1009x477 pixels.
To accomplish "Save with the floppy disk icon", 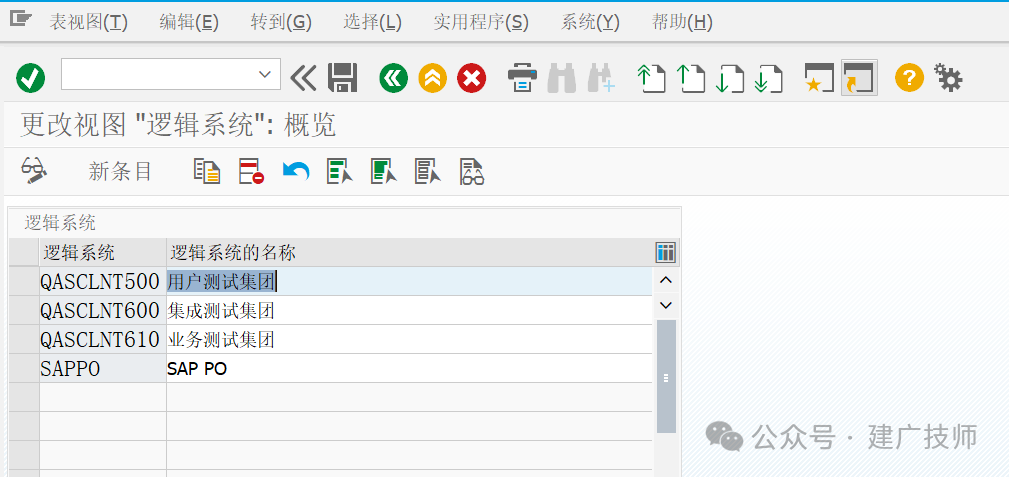I will [x=342, y=79].
